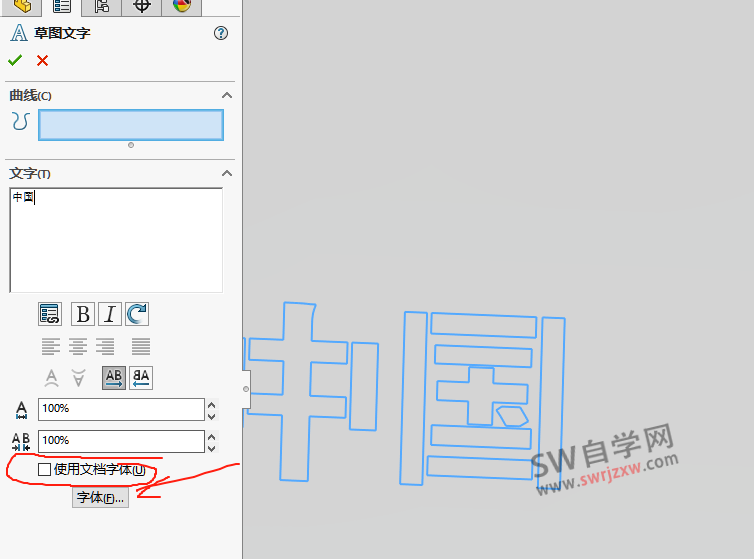Align text right
The image size is (754, 559).
tap(105, 346)
